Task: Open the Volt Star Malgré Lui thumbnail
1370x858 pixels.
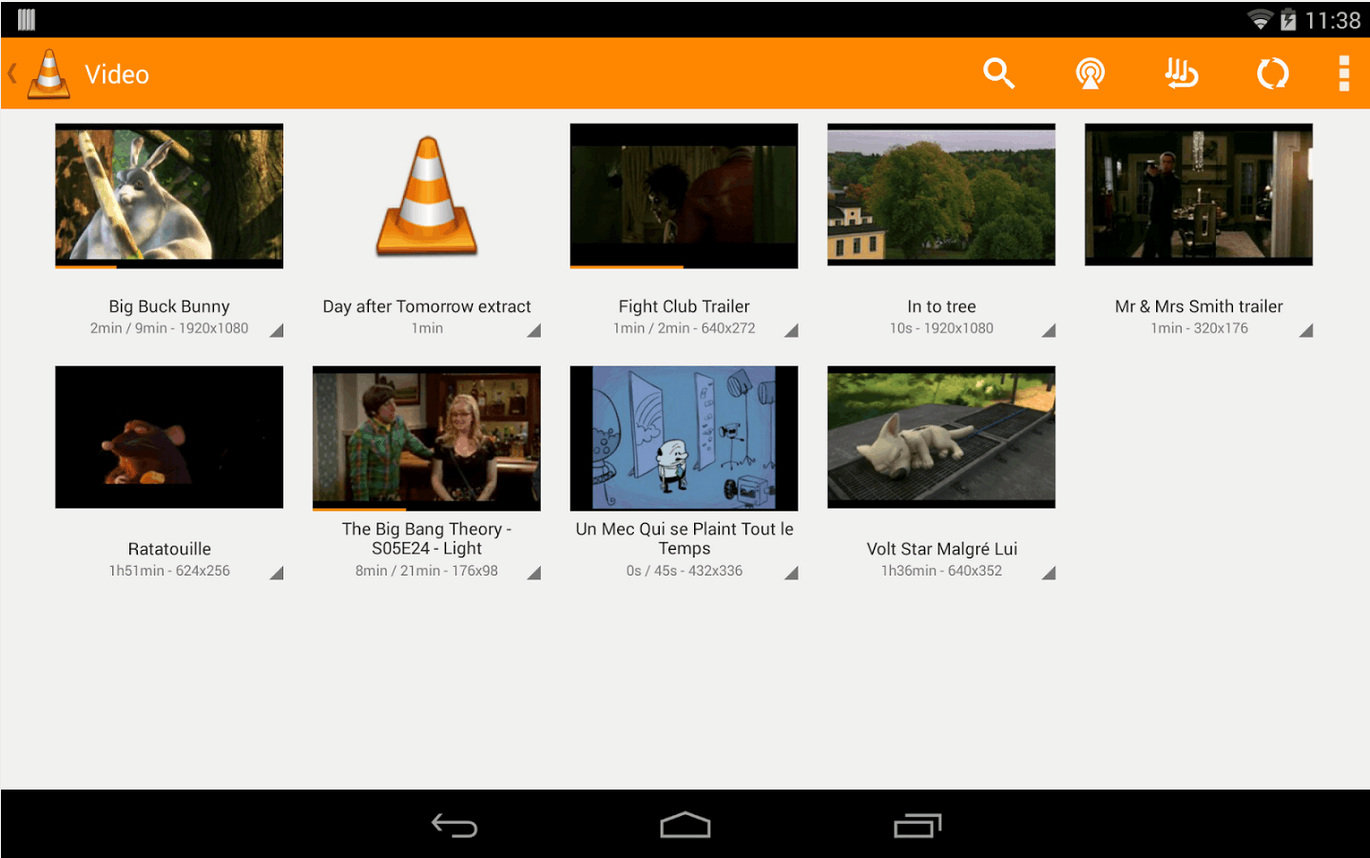Action: pyautogui.click(x=941, y=437)
